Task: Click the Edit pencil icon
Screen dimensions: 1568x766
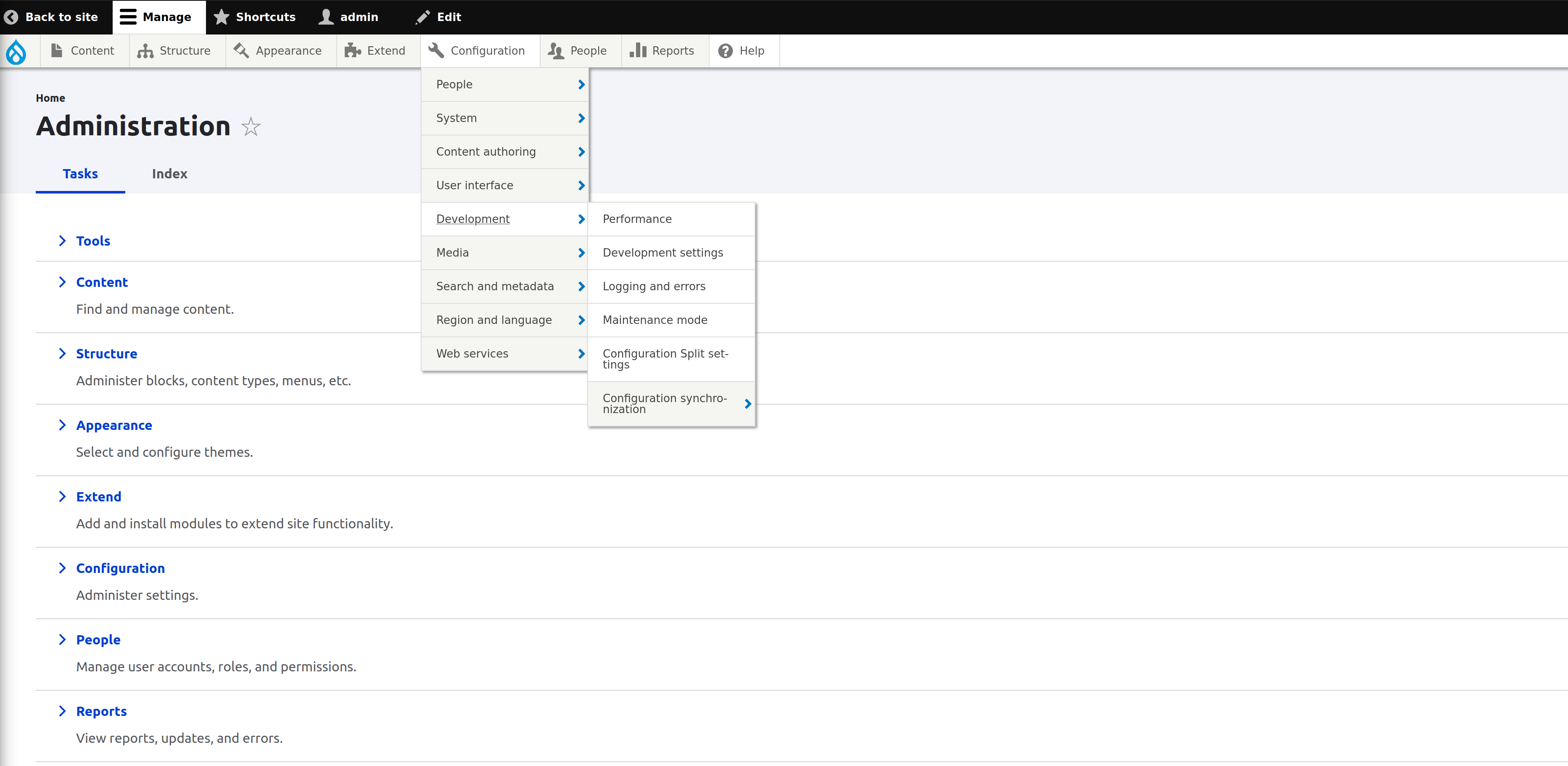Action: coord(422,17)
